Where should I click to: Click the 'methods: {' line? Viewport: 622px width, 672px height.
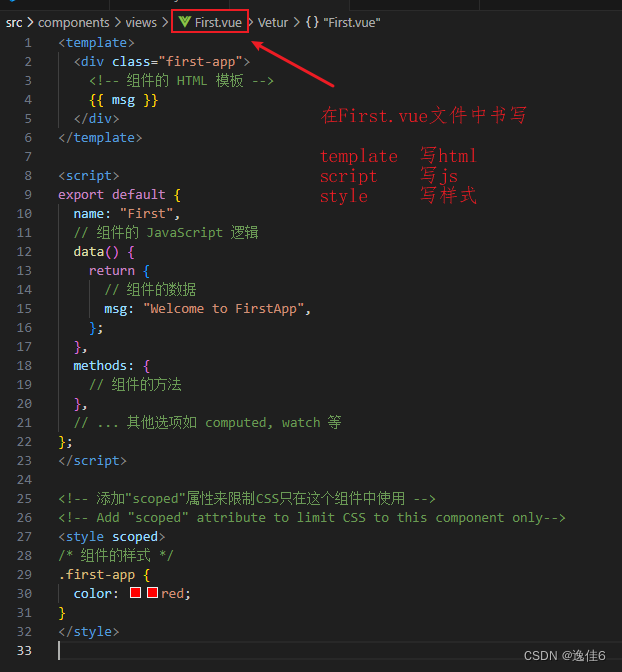(111, 366)
